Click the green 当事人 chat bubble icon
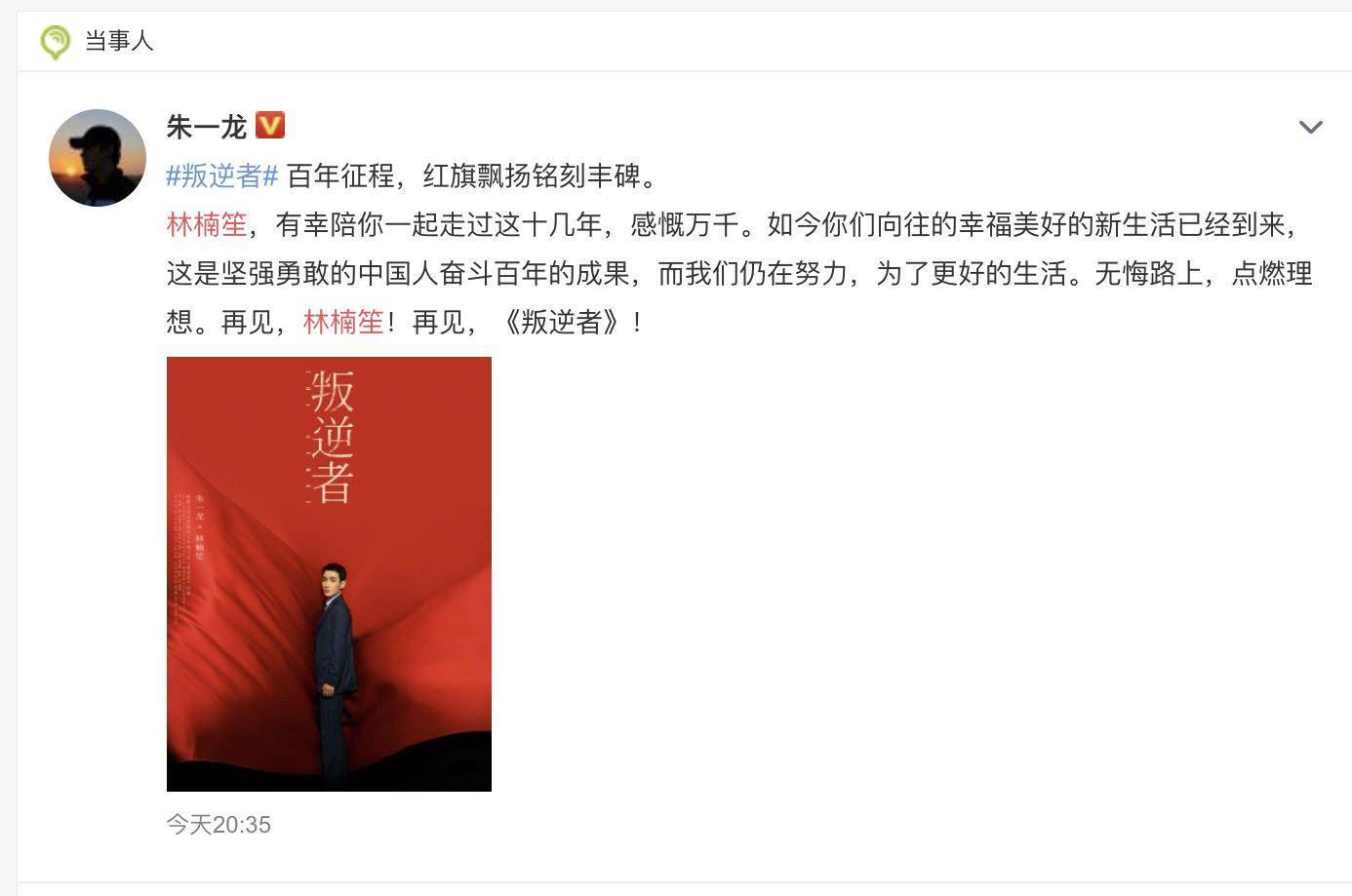1352x896 pixels. pos(55,41)
